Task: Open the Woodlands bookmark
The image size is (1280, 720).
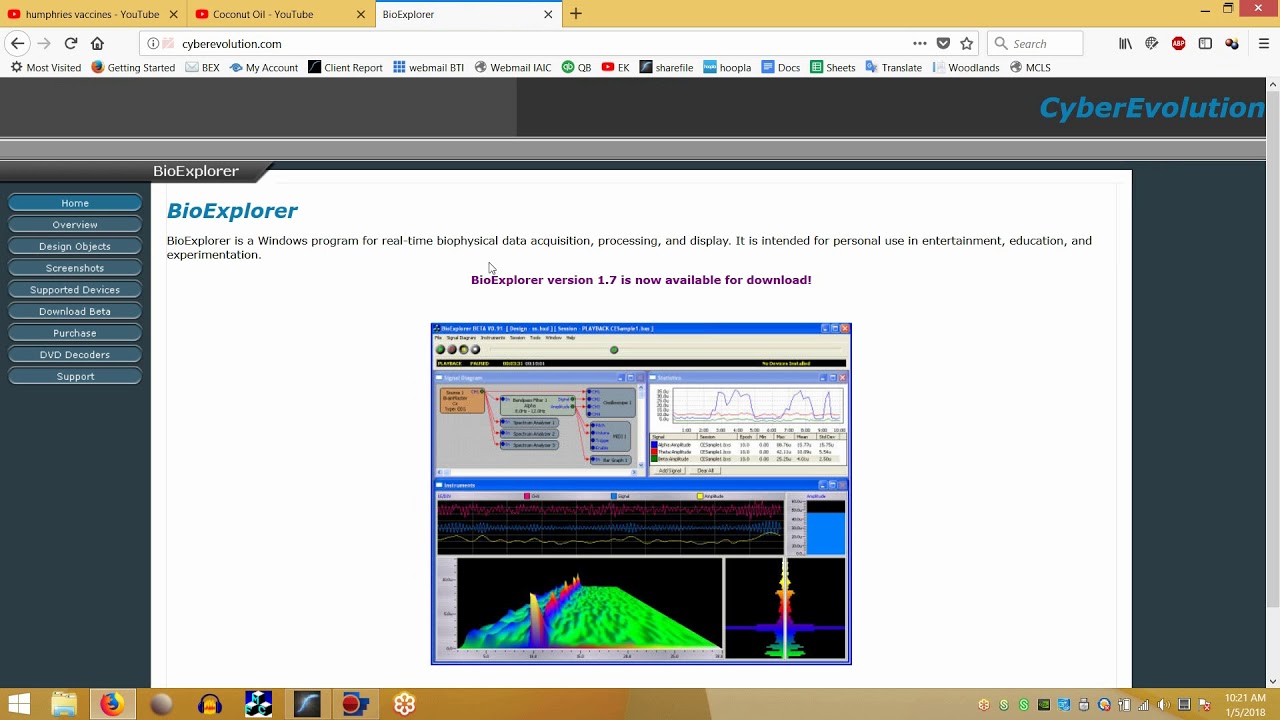Action: click(966, 68)
